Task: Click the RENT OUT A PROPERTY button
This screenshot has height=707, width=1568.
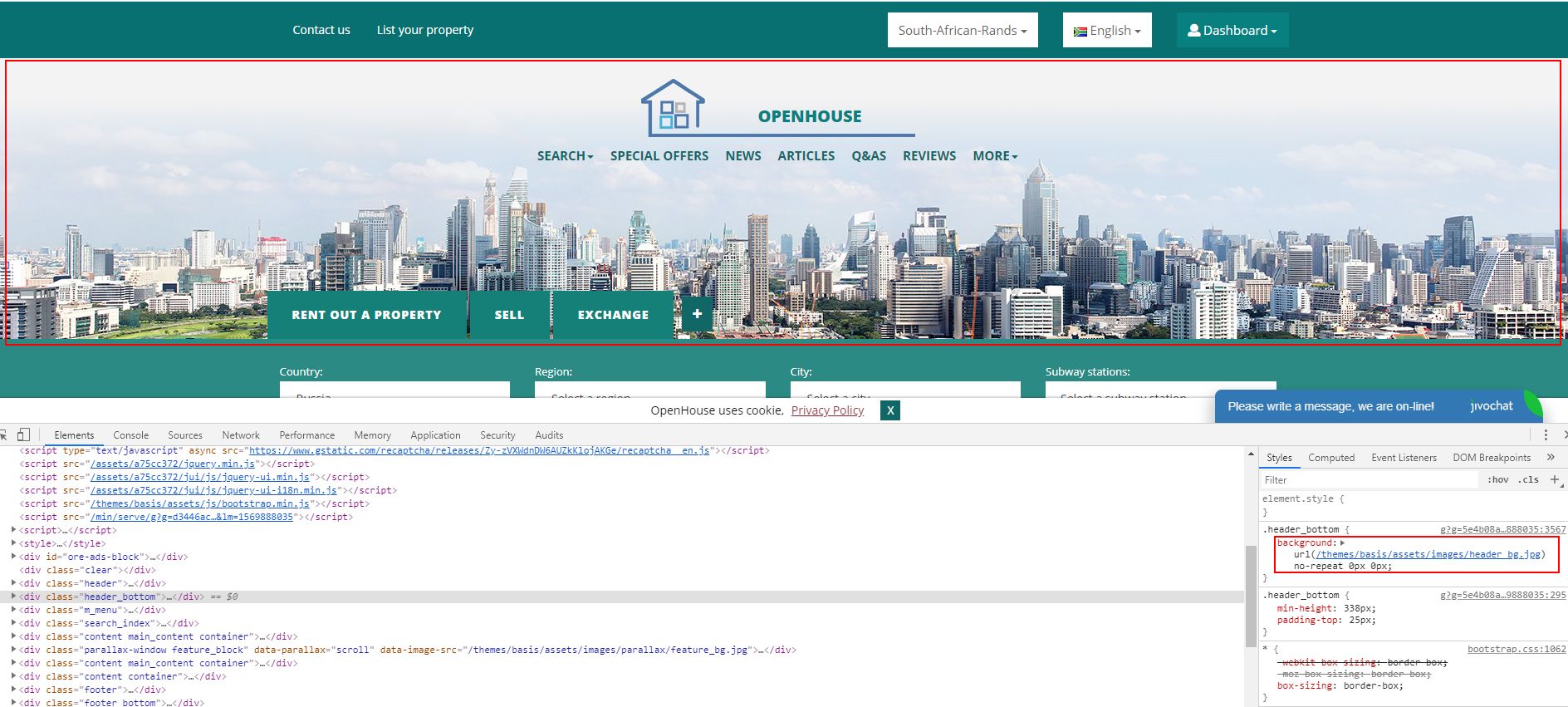Action: coord(366,315)
